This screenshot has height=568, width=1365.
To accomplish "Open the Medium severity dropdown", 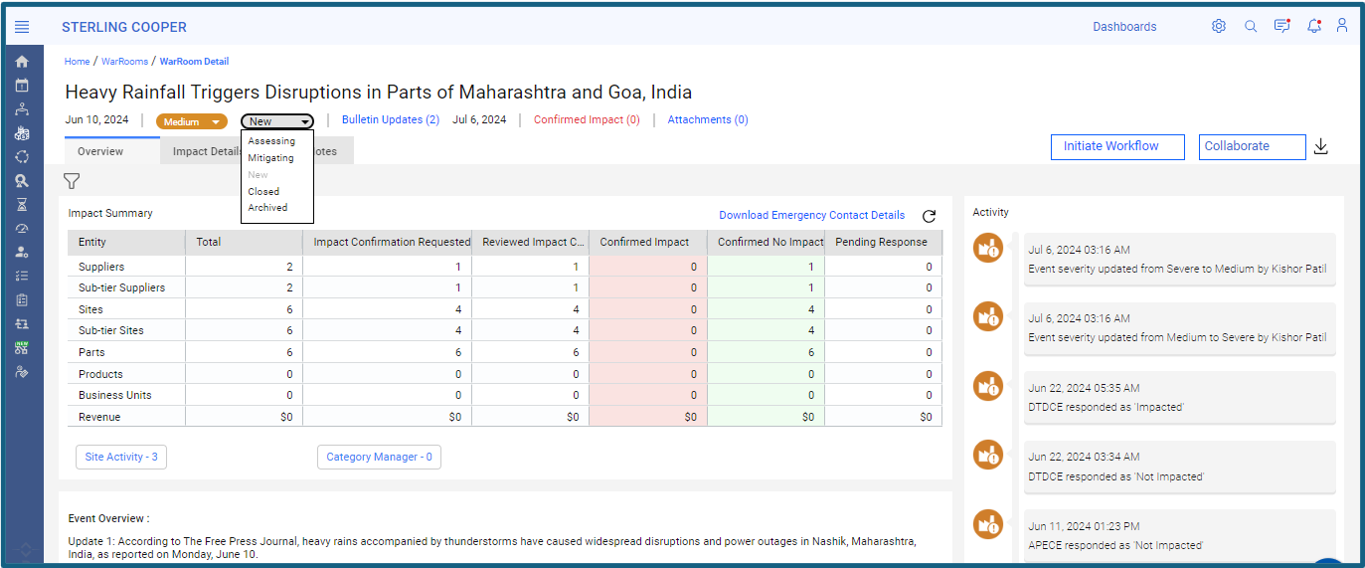I will [x=191, y=122].
